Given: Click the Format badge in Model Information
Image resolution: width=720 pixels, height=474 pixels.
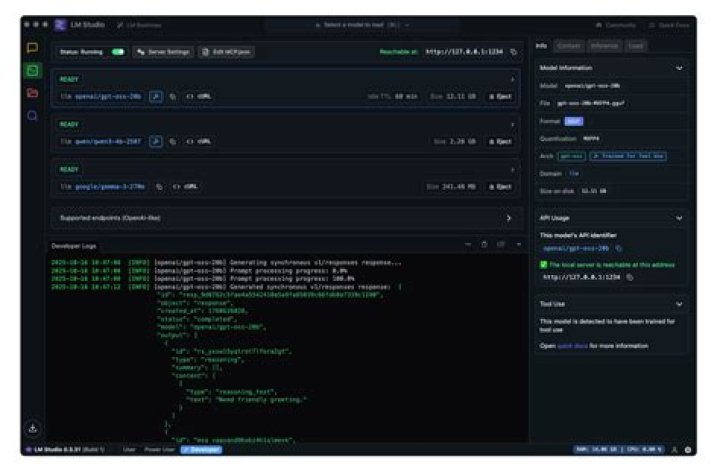Looking at the screenshot, I should [574, 121].
